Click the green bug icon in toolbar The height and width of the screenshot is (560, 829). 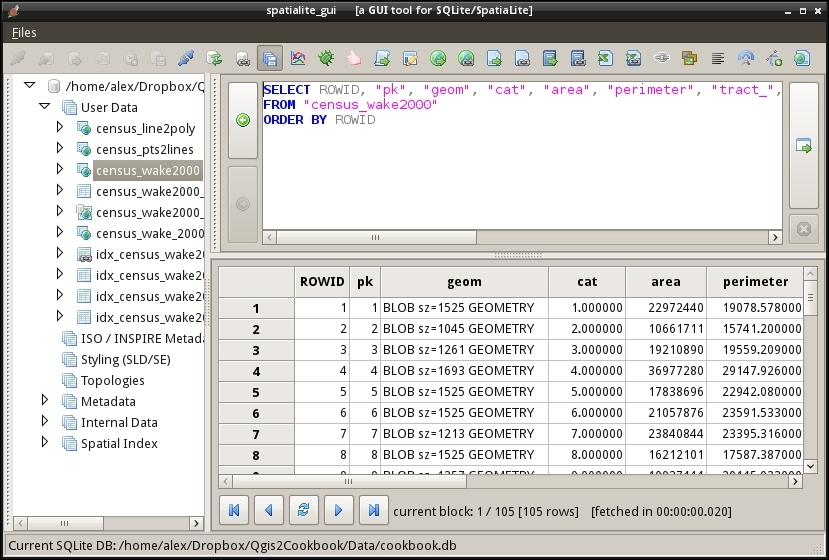[x=326, y=58]
